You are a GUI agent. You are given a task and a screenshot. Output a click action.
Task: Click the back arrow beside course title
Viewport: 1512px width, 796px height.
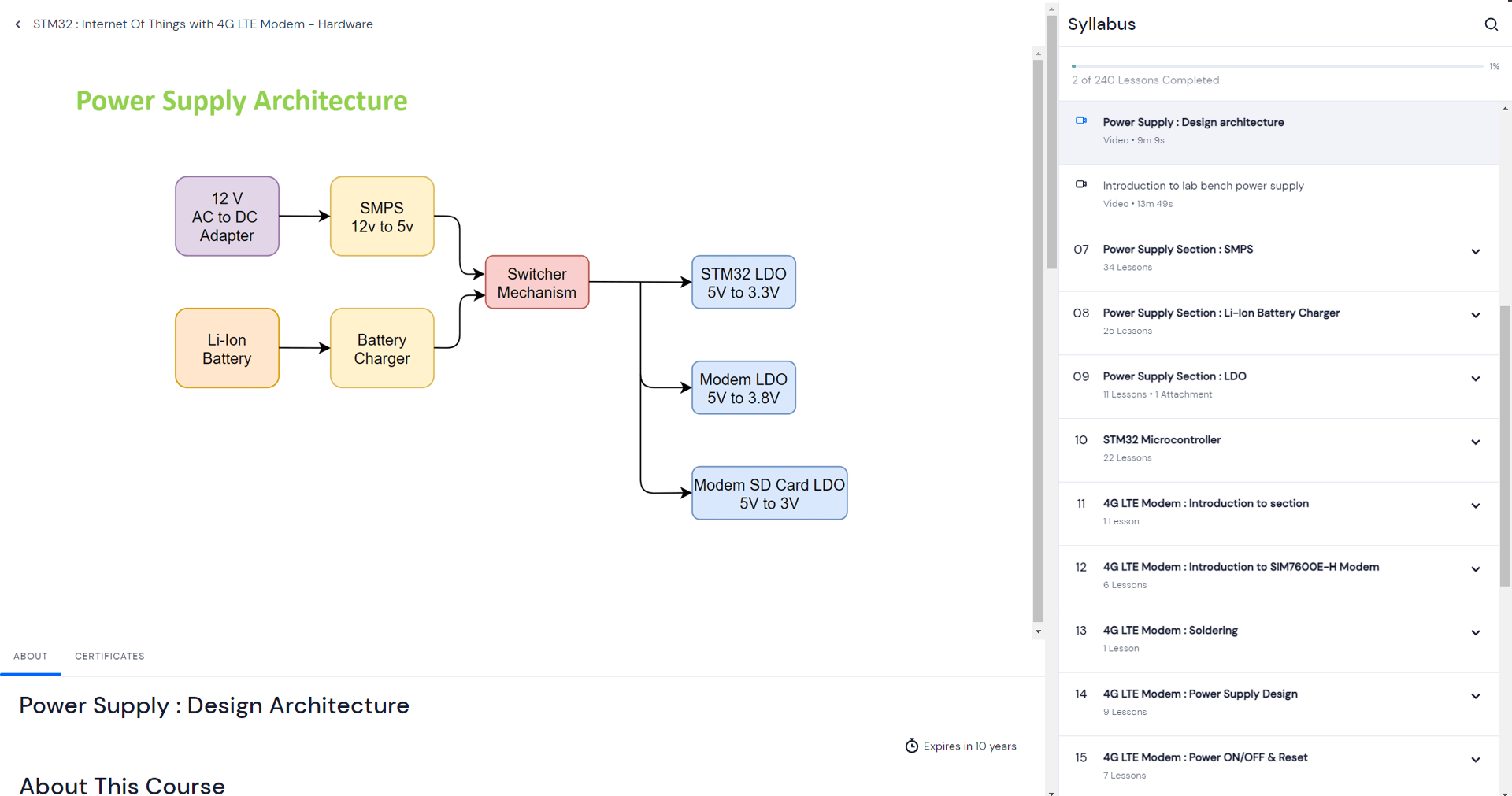click(18, 24)
